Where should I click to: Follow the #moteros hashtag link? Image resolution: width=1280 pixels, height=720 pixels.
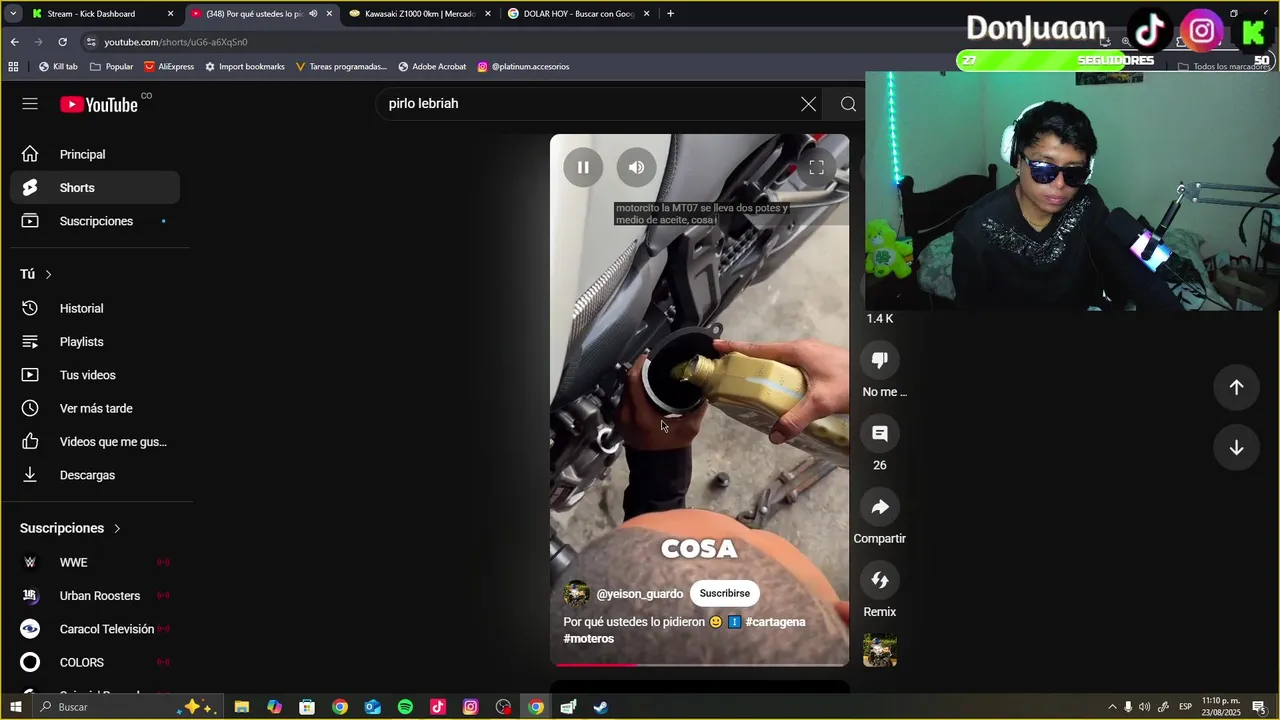click(589, 639)
